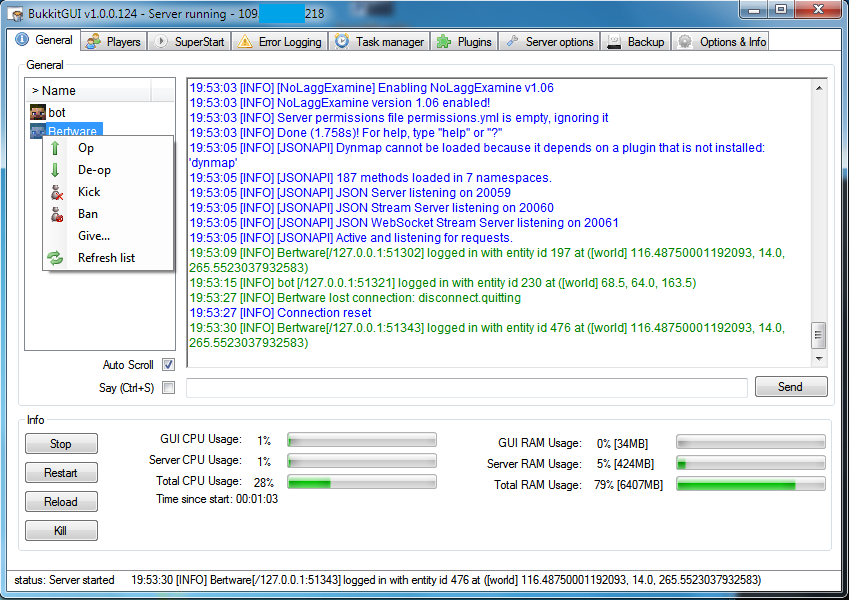Click the green up arrow Op icon
Image resolution: width=849 pixels, height=600 pixels.
55,148
